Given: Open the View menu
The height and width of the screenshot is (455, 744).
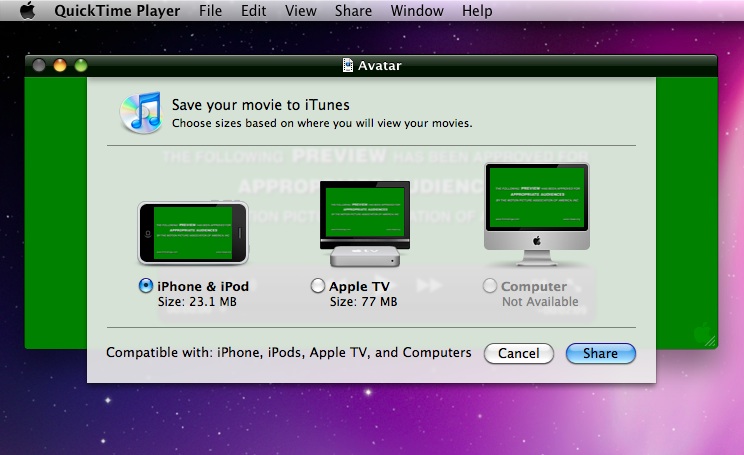Looking at the screenshot, I should click(301, 10).
